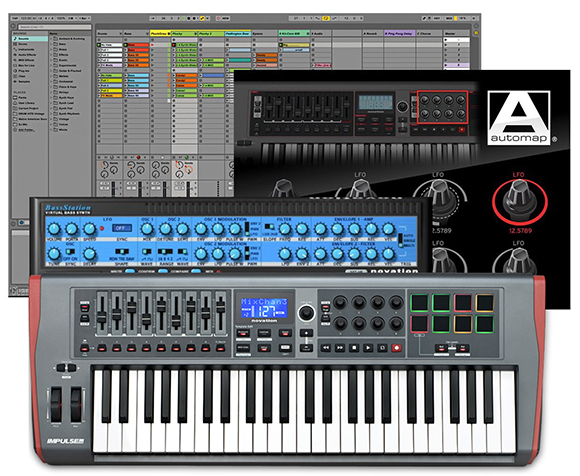The height and width of the screenshot is (476, 580).
Task: Toggle the OSC 1 Wave switch in BassStation
Action: (x=147, y=251)
